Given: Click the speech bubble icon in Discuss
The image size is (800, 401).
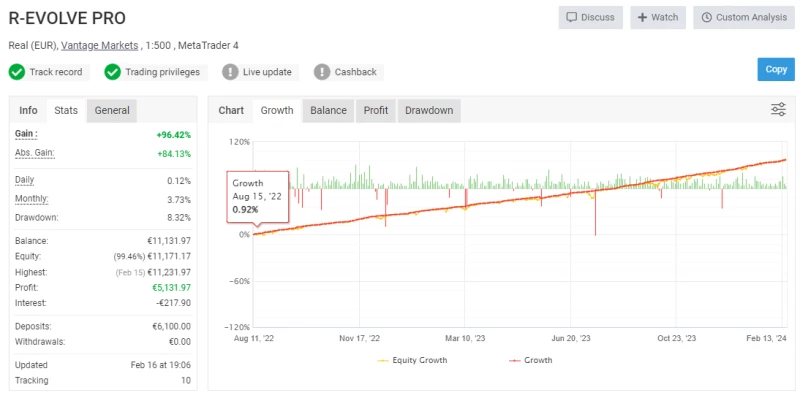Looking at the screenshot, I should (x=572, y=18).
